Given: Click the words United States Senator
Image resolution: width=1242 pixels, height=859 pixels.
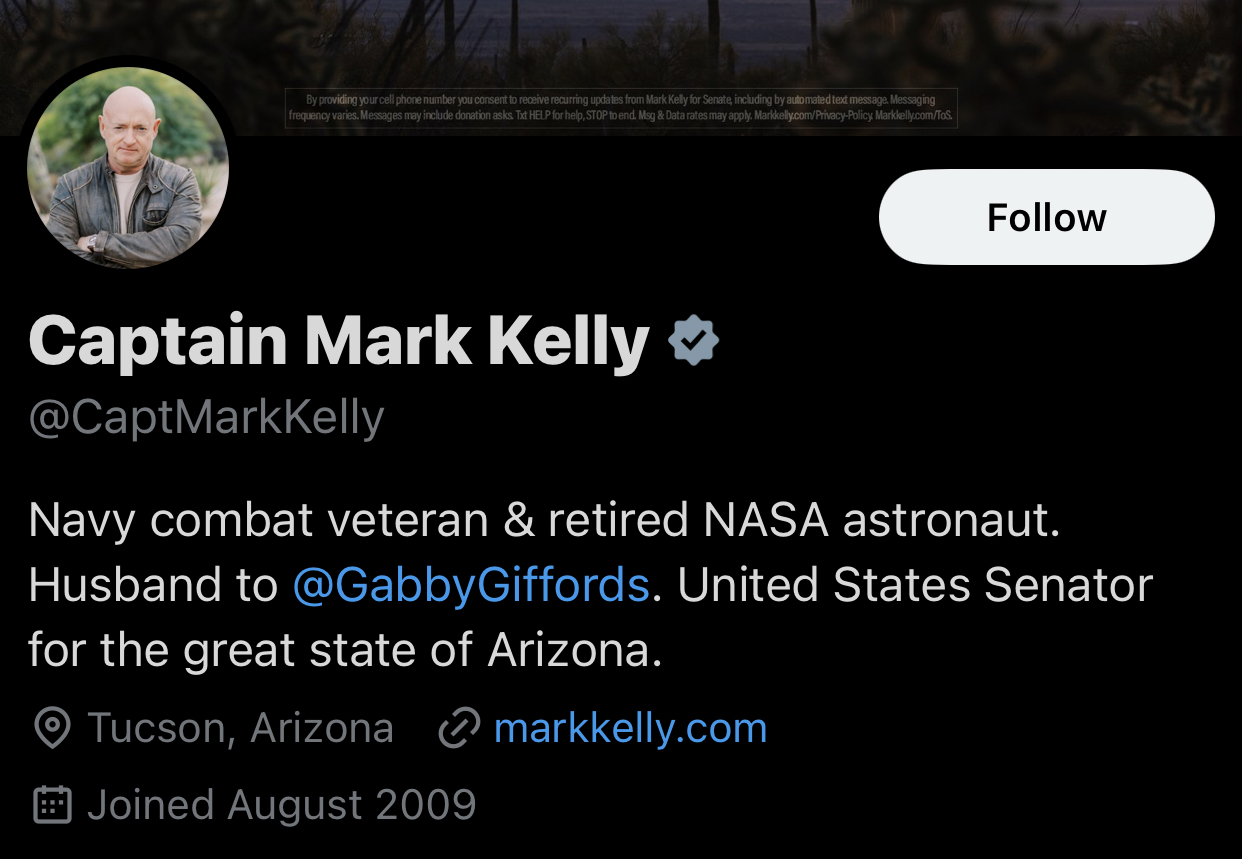Looking at the screenshot, I should click(915, 585).
